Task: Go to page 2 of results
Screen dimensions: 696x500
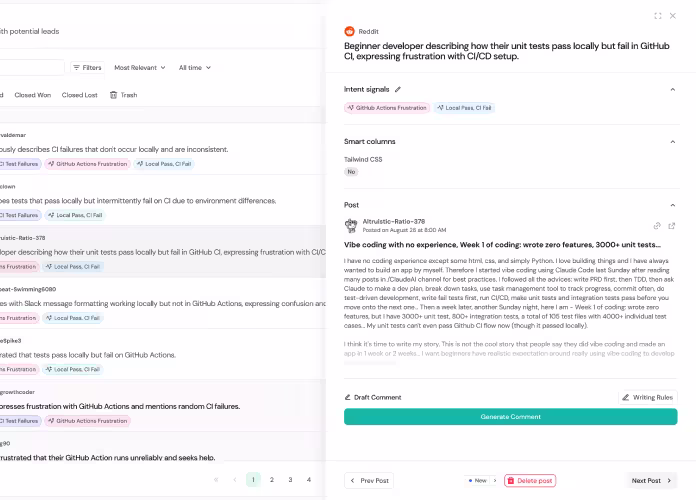Action: [x=272, y=480]
